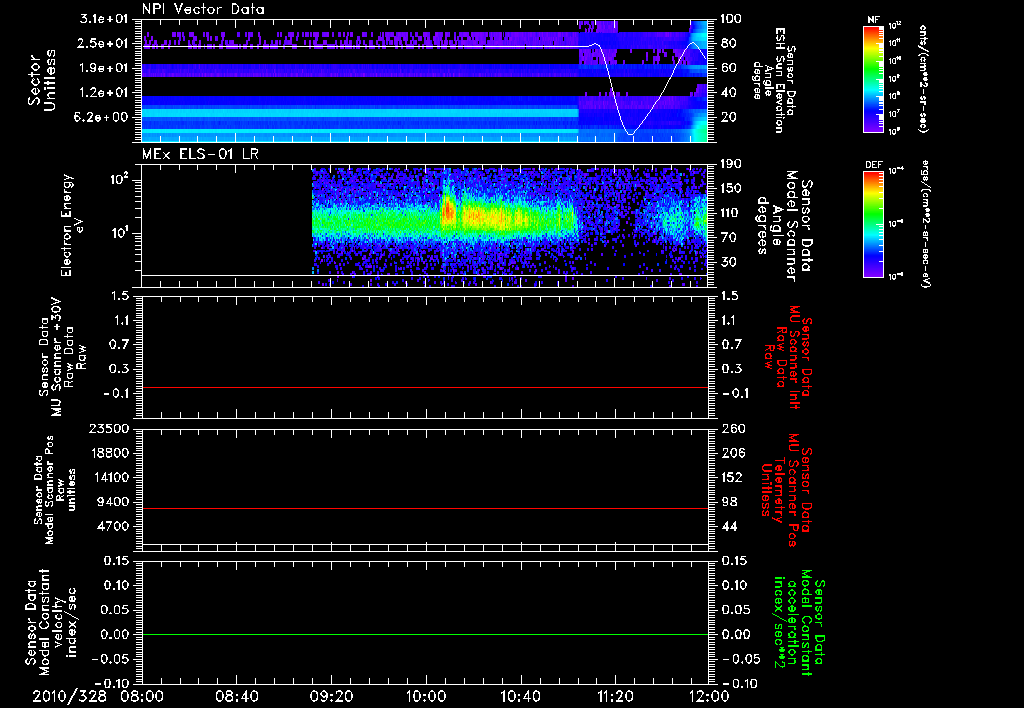Click the '08:40' time axis label

236,696
